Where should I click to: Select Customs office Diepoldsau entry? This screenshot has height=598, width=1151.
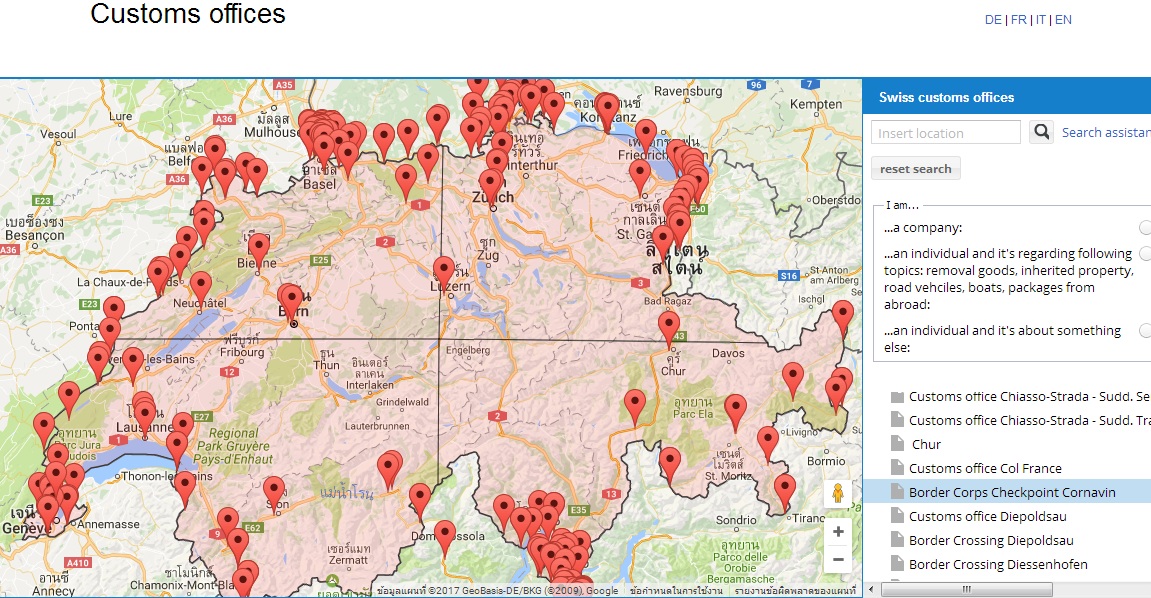987,517
